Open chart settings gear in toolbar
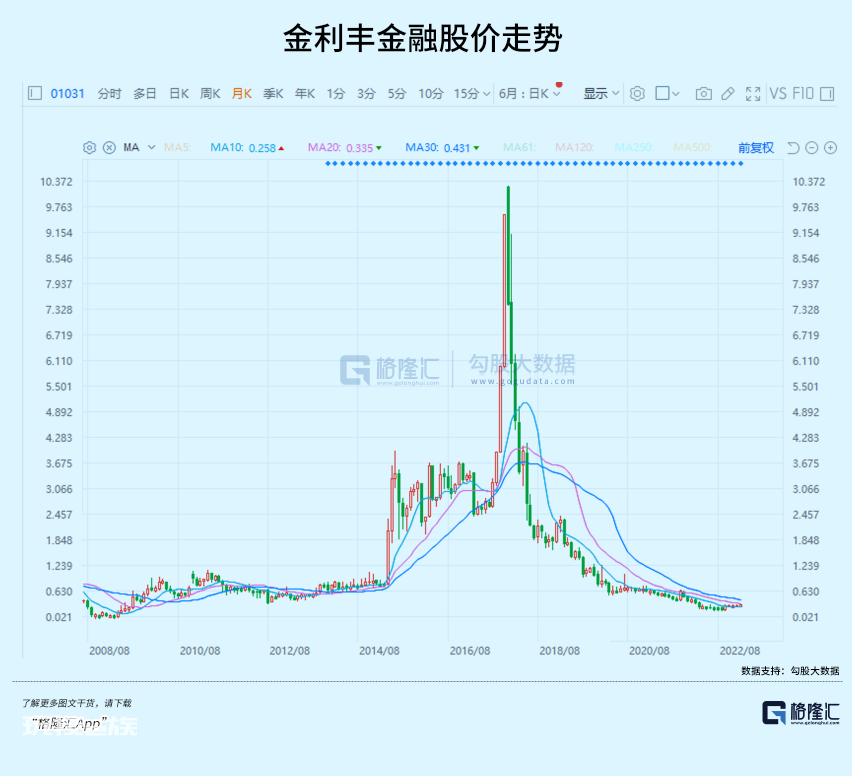Viewport: 852px width, 776px height. tap(637, 93)
